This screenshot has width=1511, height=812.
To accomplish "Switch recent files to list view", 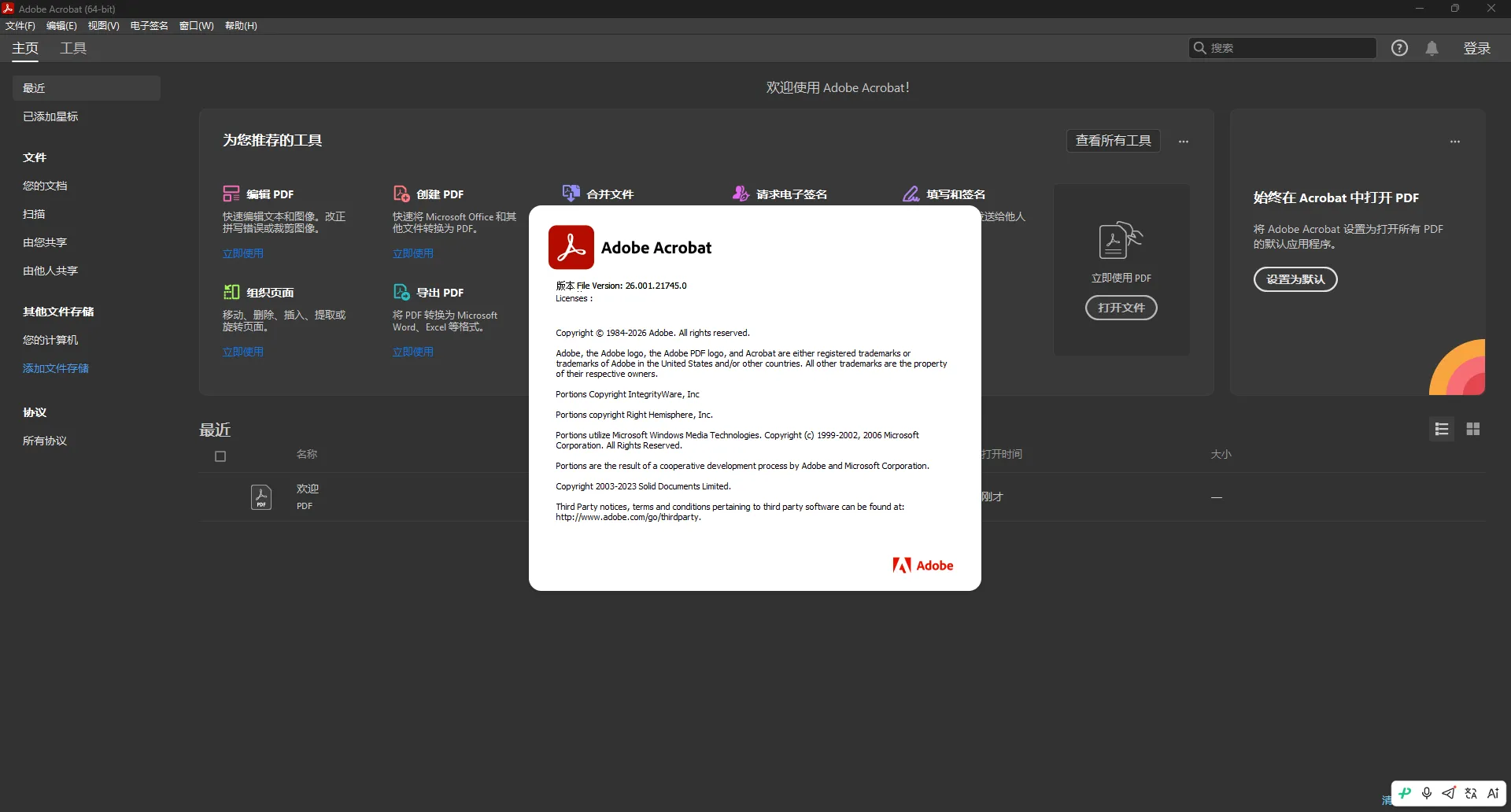I will pos(1442,429).
